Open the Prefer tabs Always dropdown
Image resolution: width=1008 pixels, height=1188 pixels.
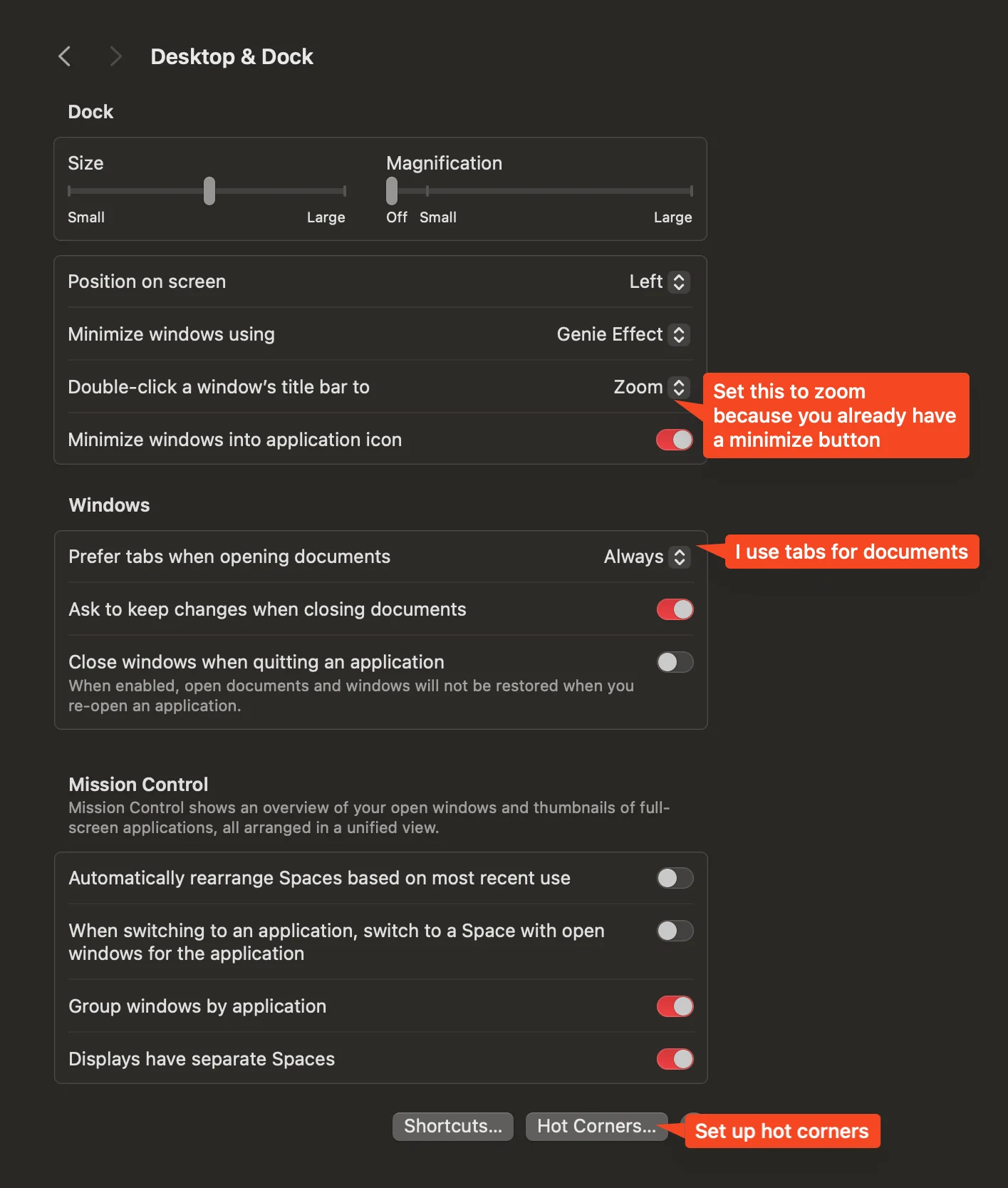[646, 557]
